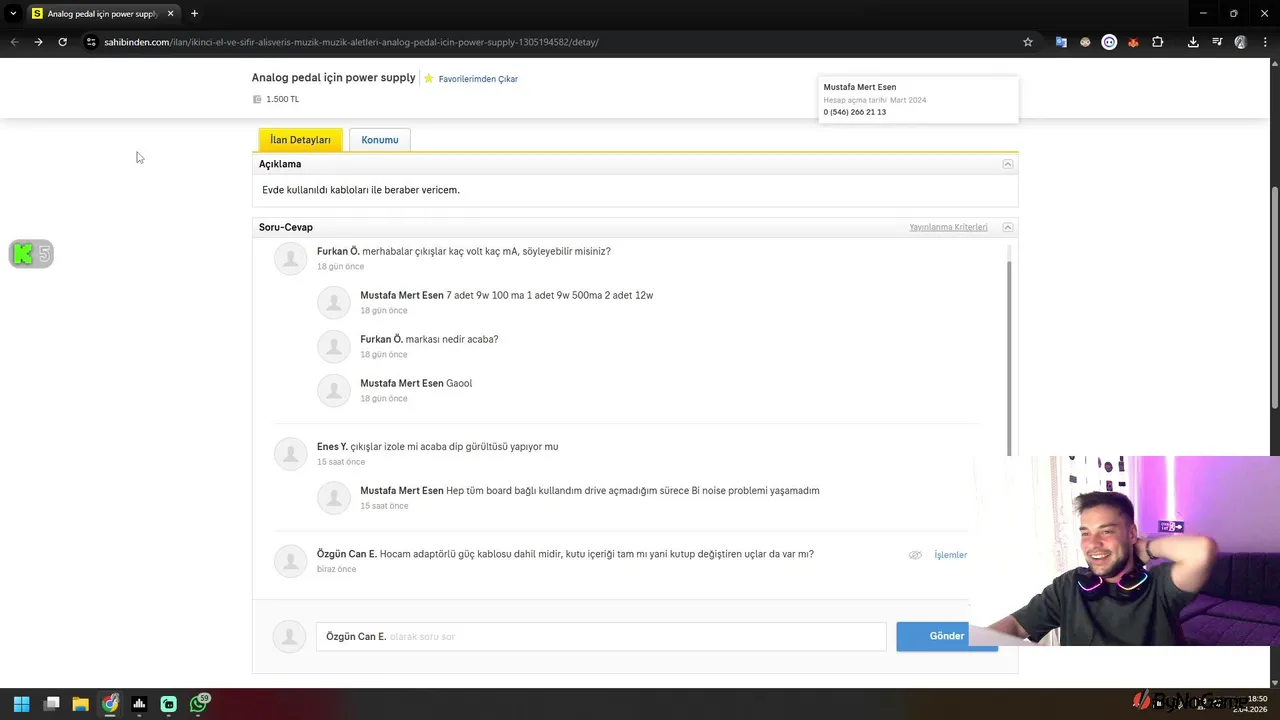Click Furkan Ö.'s avatar on the volt question
The width and height of the screenshot is (1280, 720).
click(x=290, y=258)
